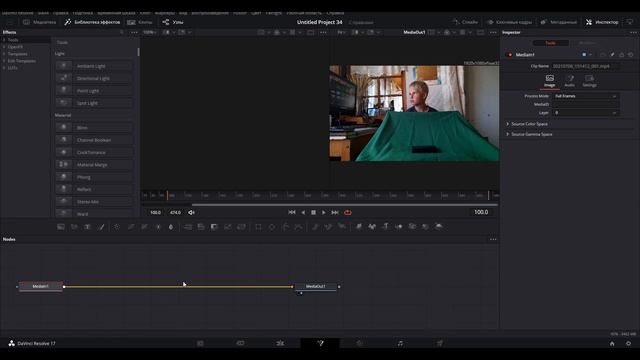Add a Renderer 3D node from the toolbar

(439, 227)
